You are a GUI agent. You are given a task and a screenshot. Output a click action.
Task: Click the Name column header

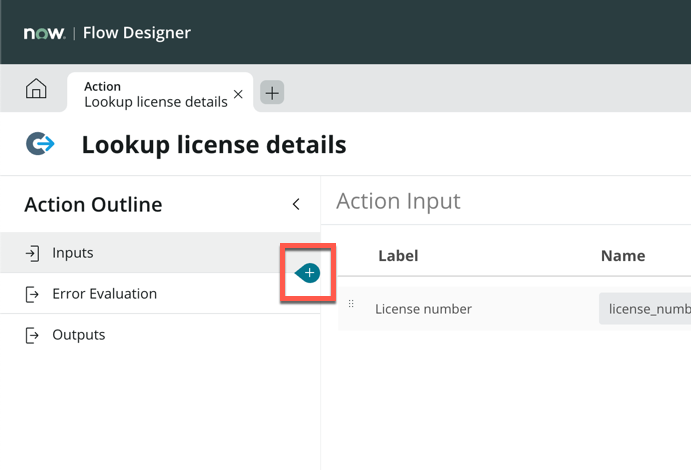622,256
